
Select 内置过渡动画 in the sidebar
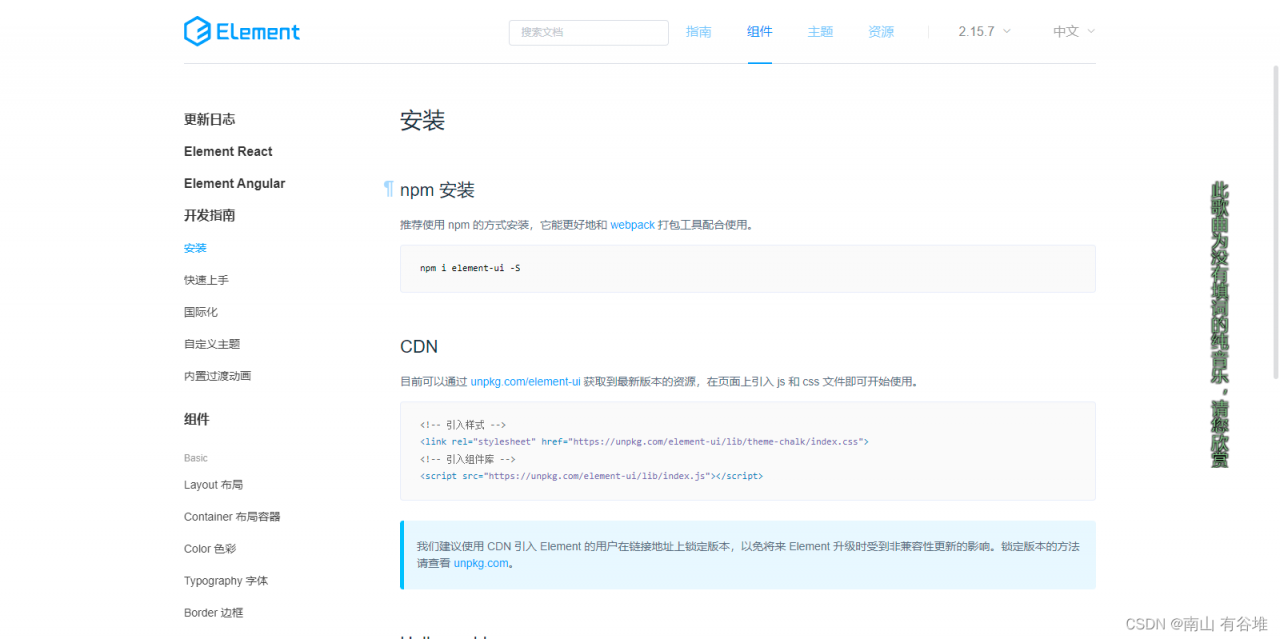217,376
